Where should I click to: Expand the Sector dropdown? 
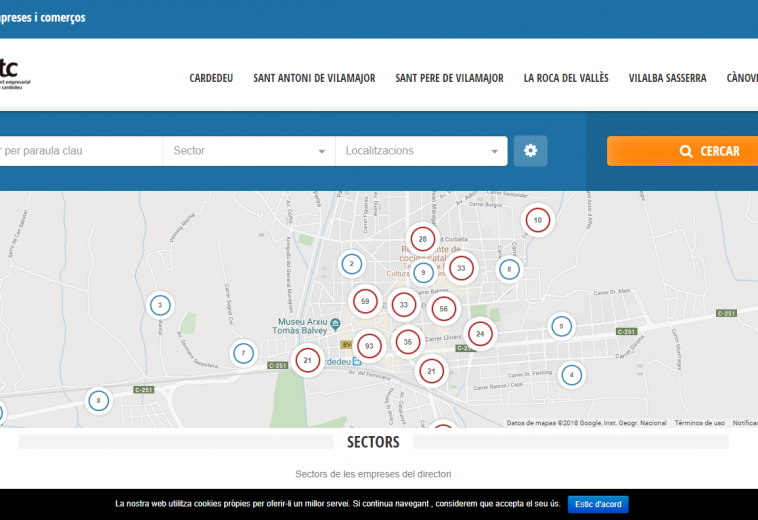tap(249, 151)
